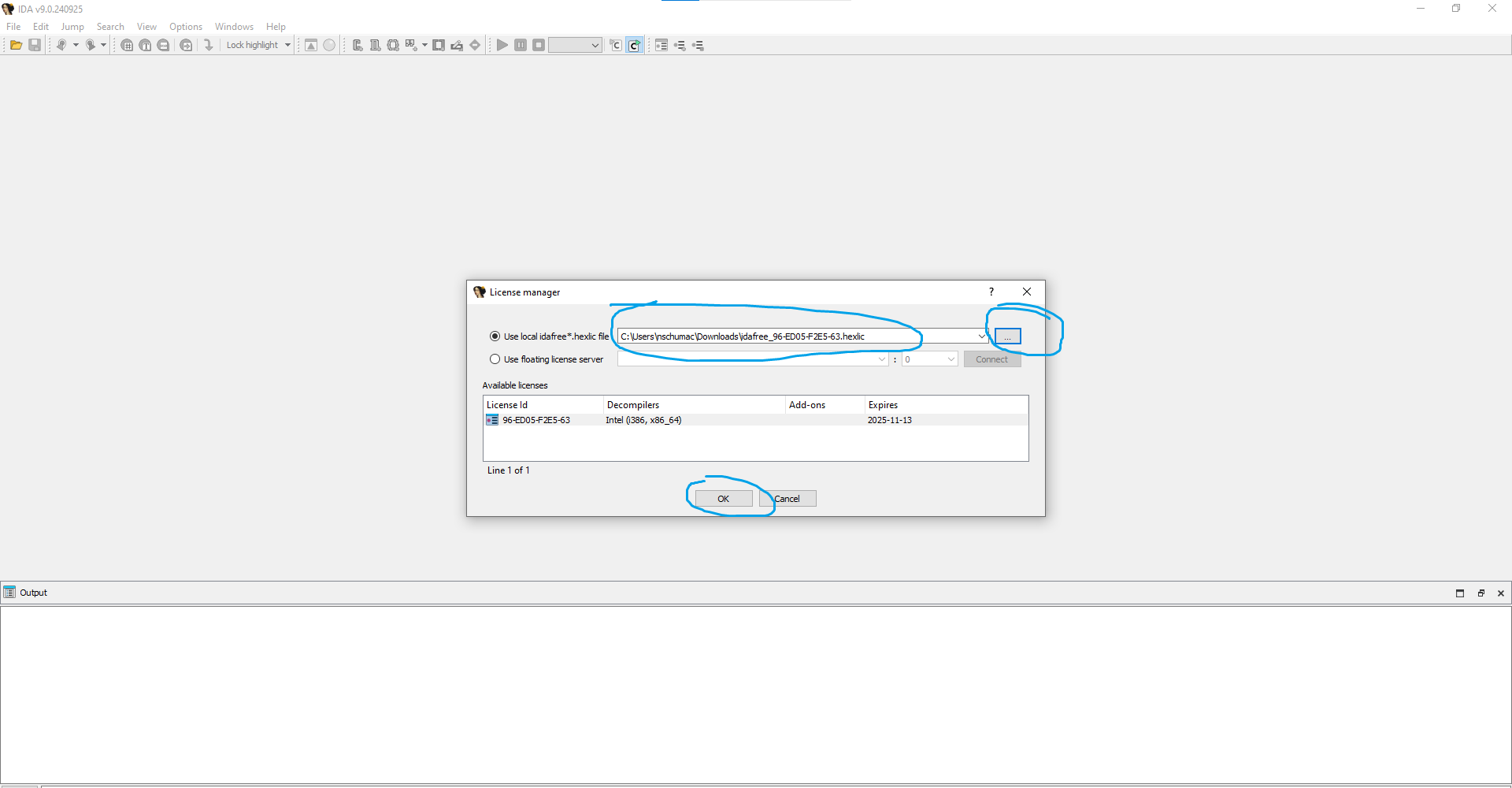Start the debugger process play button
The height and width of the screenshot is (788, 1512).
[x=502, y=45]
